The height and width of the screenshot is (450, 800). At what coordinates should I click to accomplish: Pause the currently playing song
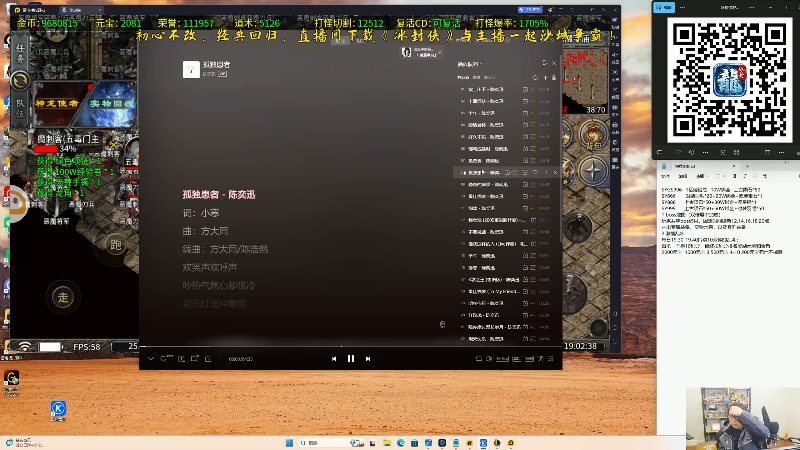tap(351, 359)
